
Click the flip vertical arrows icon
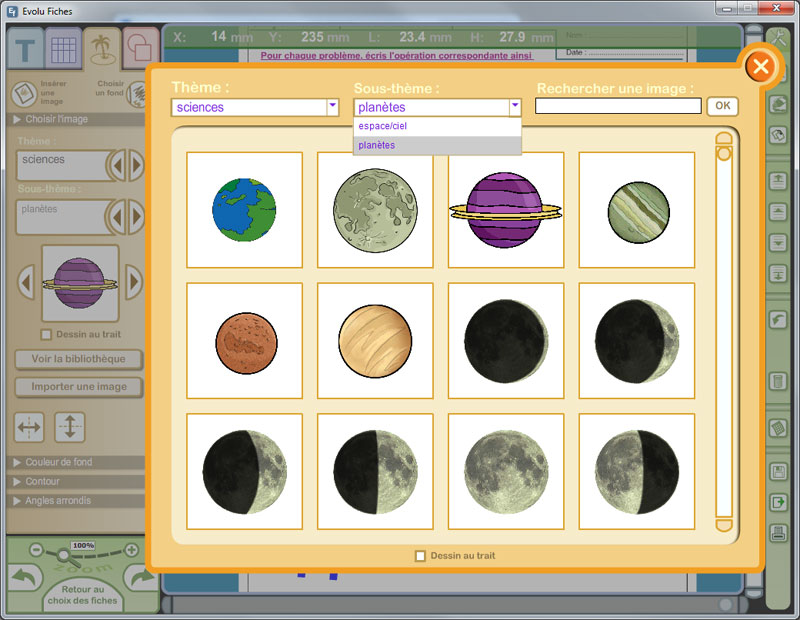click(70, 427)
